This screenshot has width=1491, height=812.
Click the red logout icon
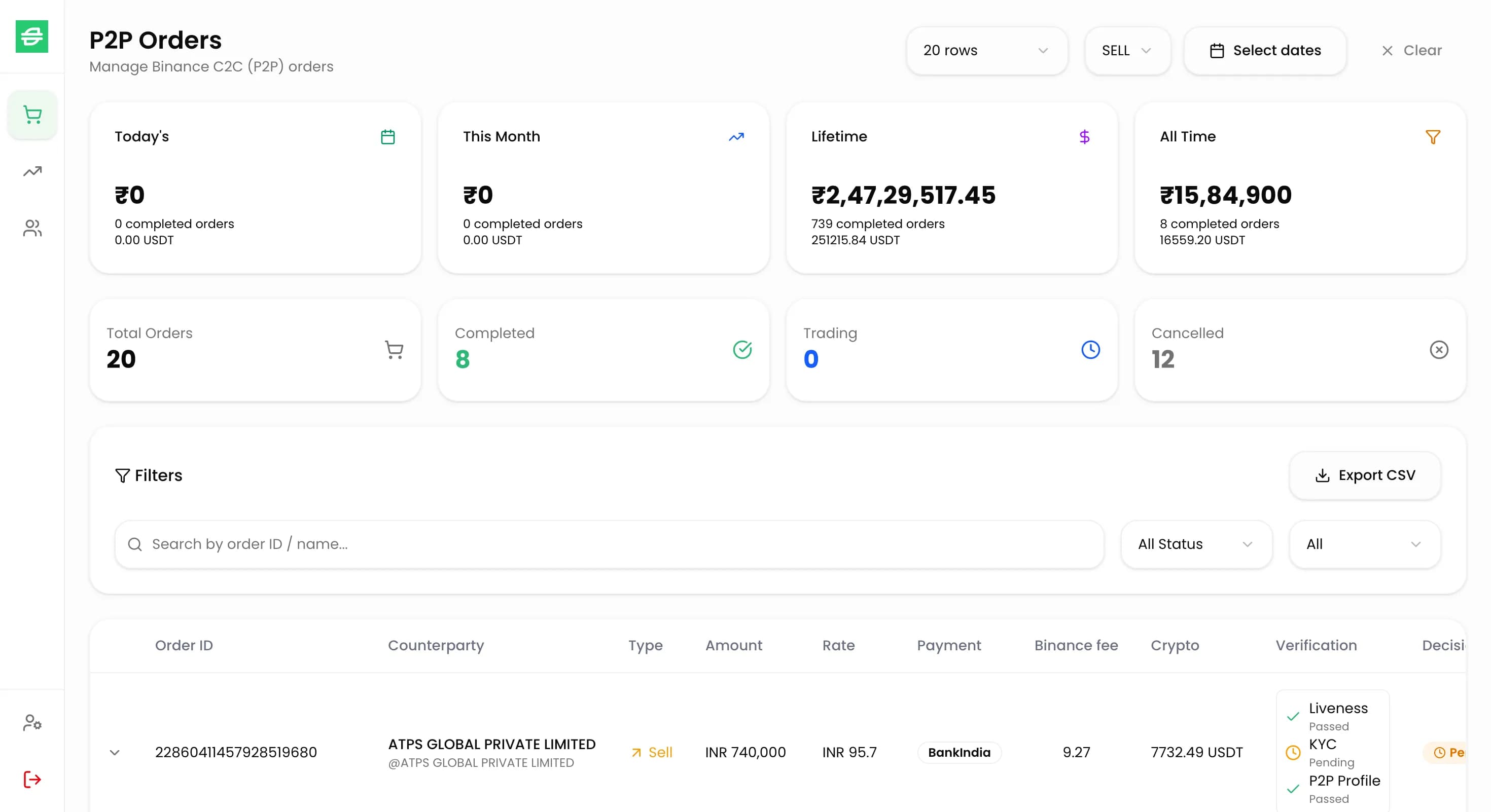[x=32, y=779]
